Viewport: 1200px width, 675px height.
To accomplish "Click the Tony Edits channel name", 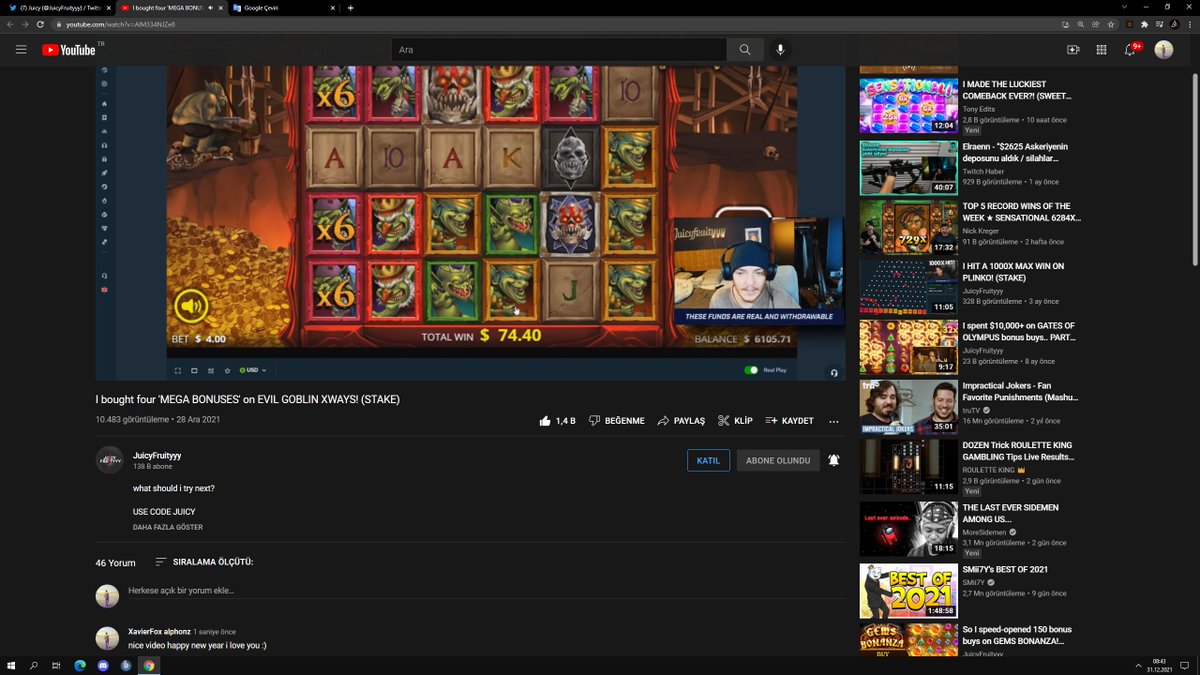I will tap(981, 109).
